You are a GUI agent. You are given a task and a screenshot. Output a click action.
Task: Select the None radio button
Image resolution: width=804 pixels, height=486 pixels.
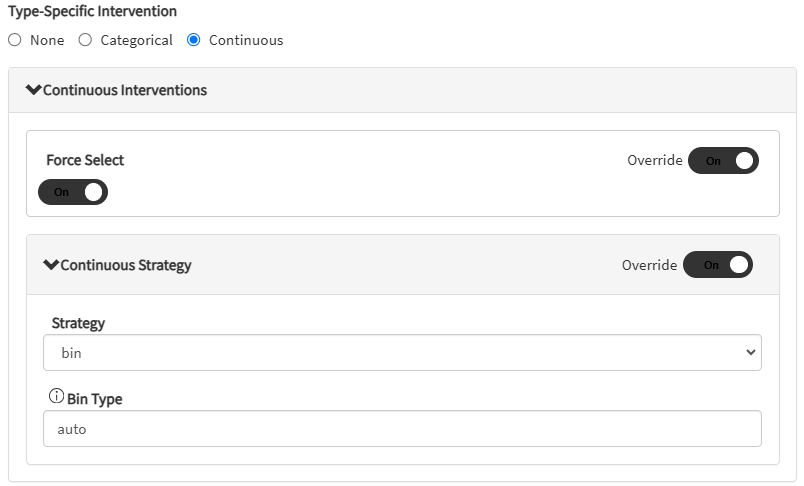[14, 40]
